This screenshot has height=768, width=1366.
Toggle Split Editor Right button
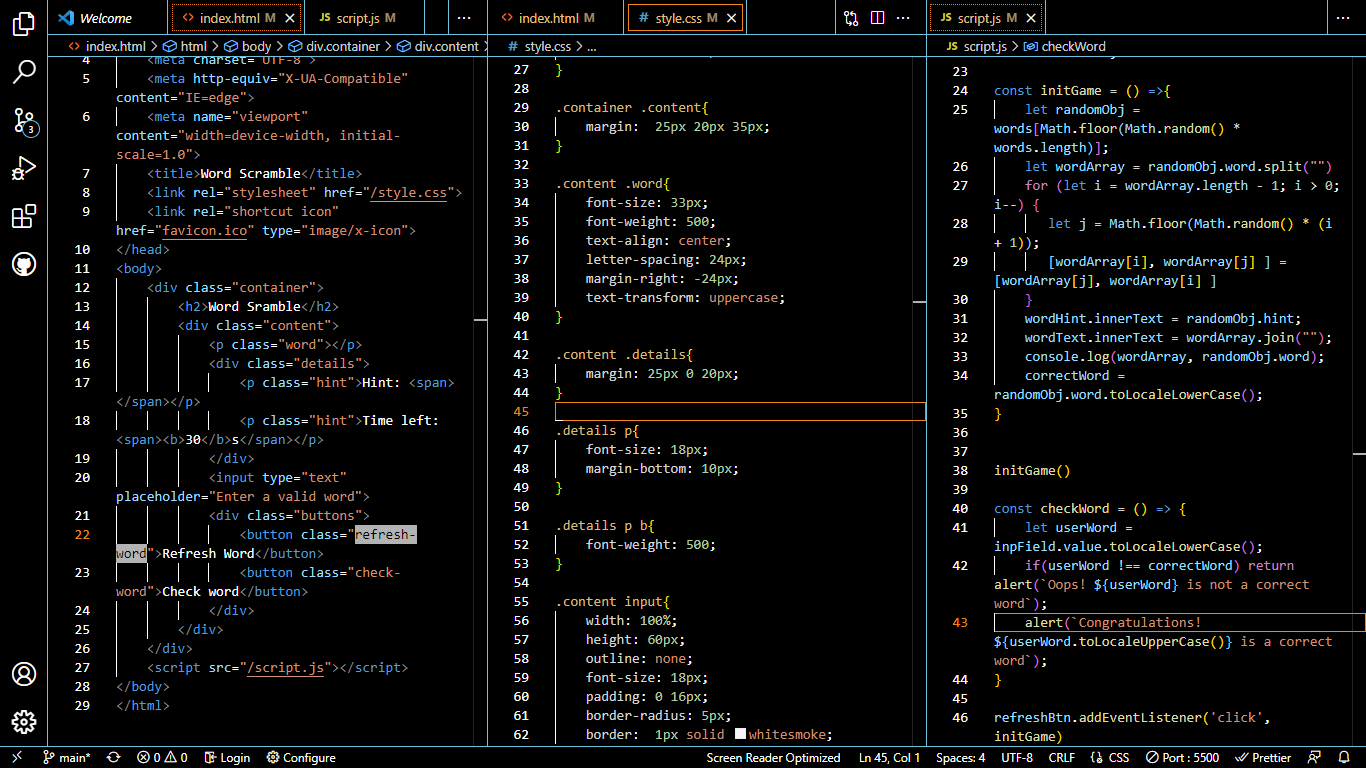877,18
